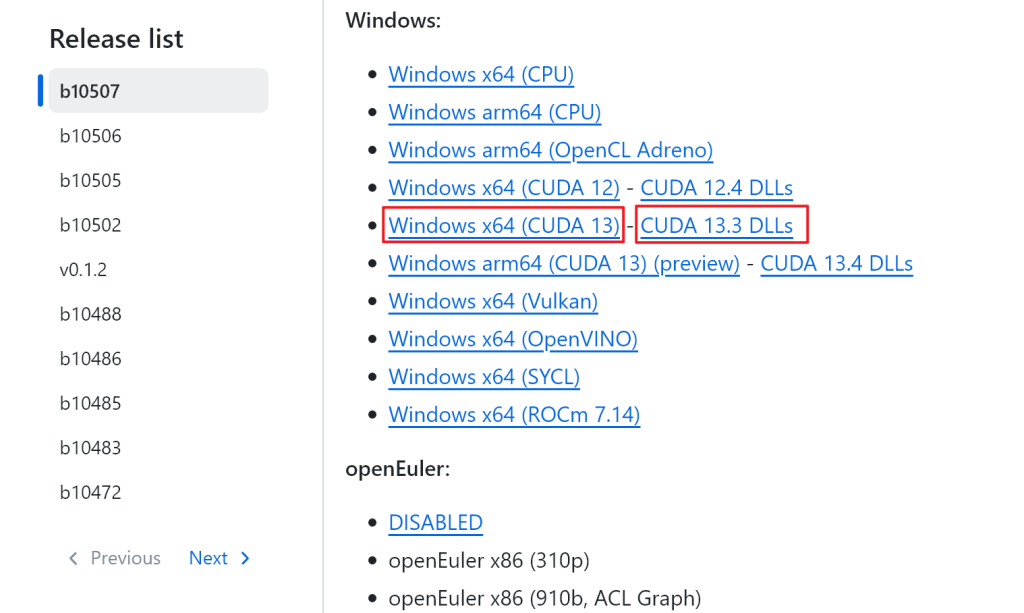Click the Previous chevron arrow icon
This screenshot has width=1024, height=613.
pyautogui.click(x=73, y=558)
